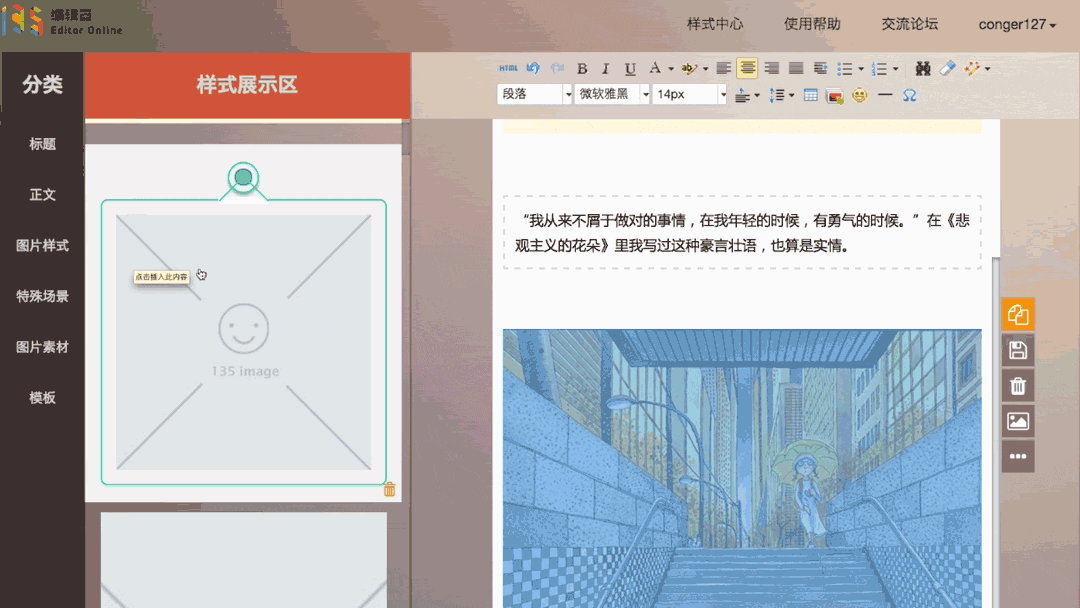Insert an image using the picture icon

pyautogui.click(x=833, y=95)
